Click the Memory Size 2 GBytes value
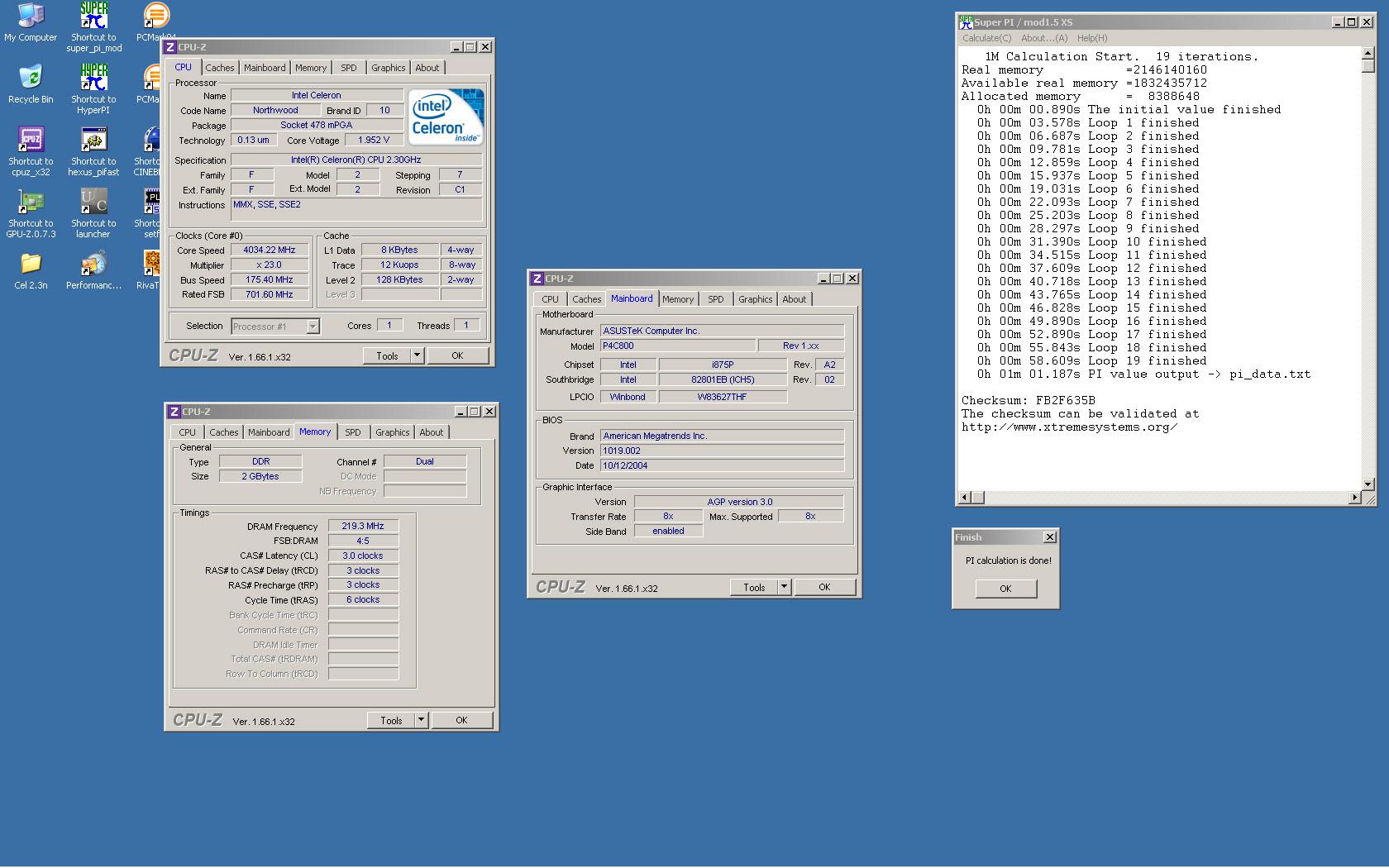The width and height of the screenshot is (1389, 868). (x=260, y=476)
